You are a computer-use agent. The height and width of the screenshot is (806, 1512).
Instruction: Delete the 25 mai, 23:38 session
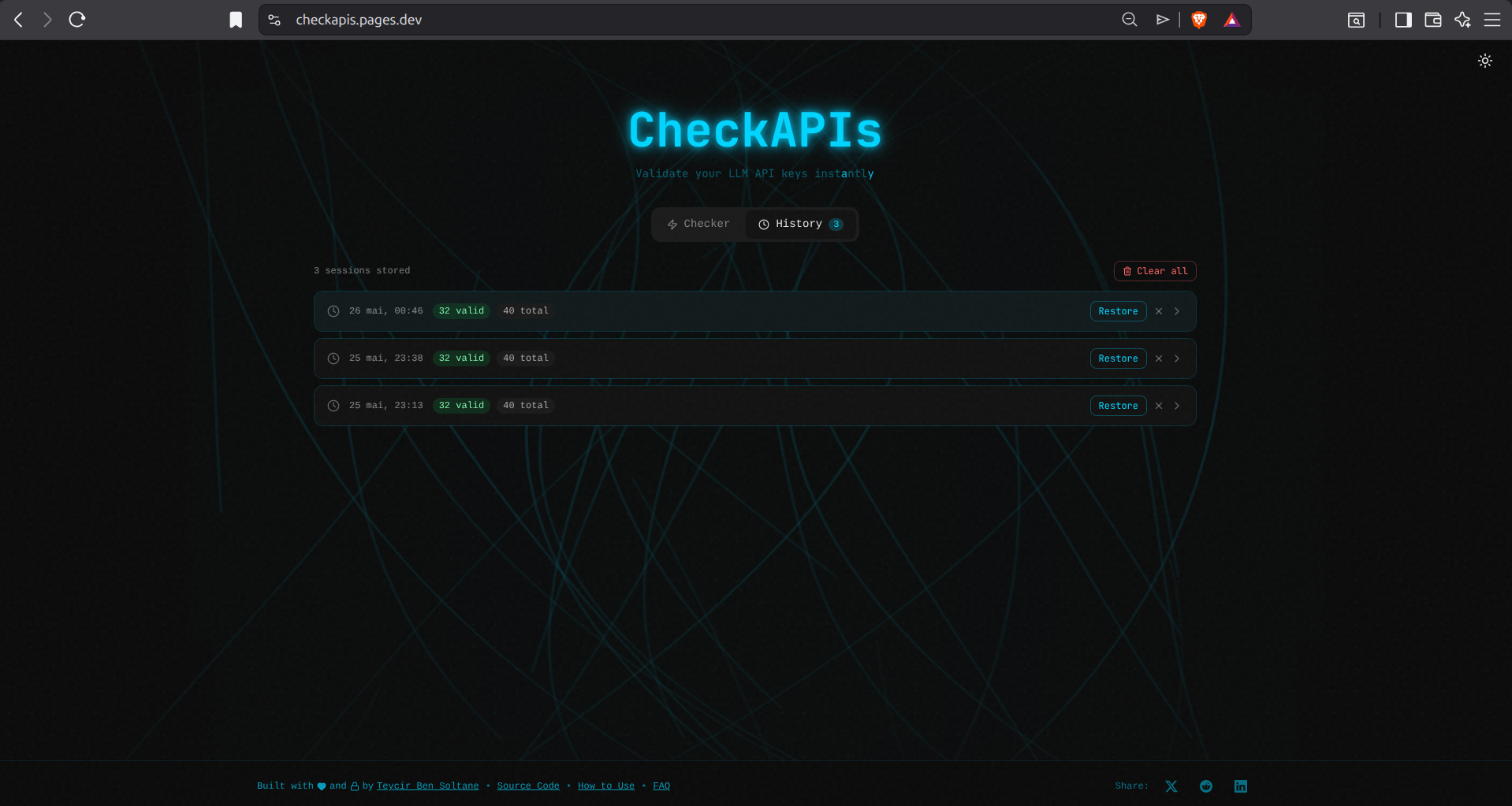pyautogui.click(x=1159, y=358)
